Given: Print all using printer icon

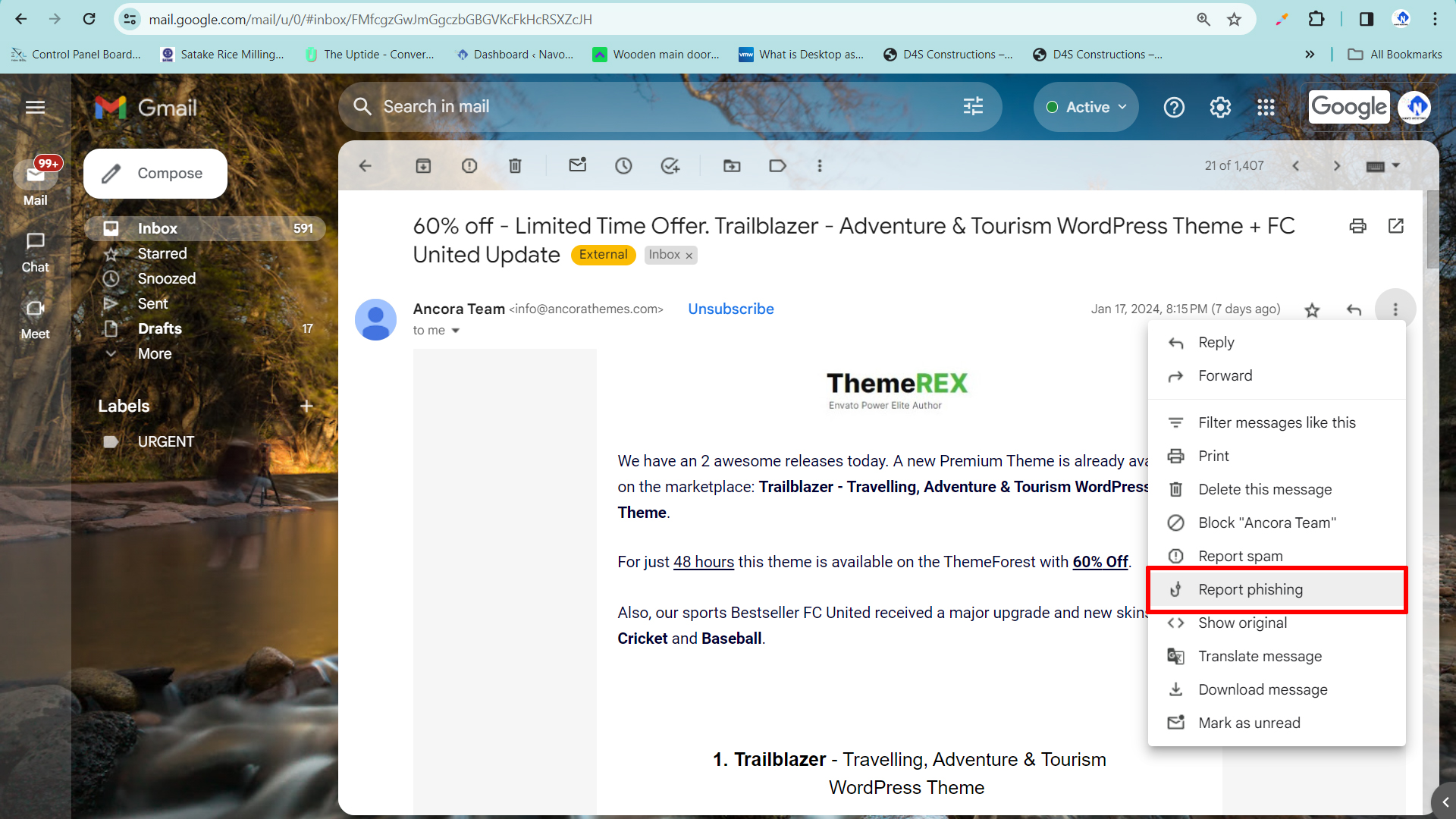Looking at the screenshot, I should [x=1357, y=226].
